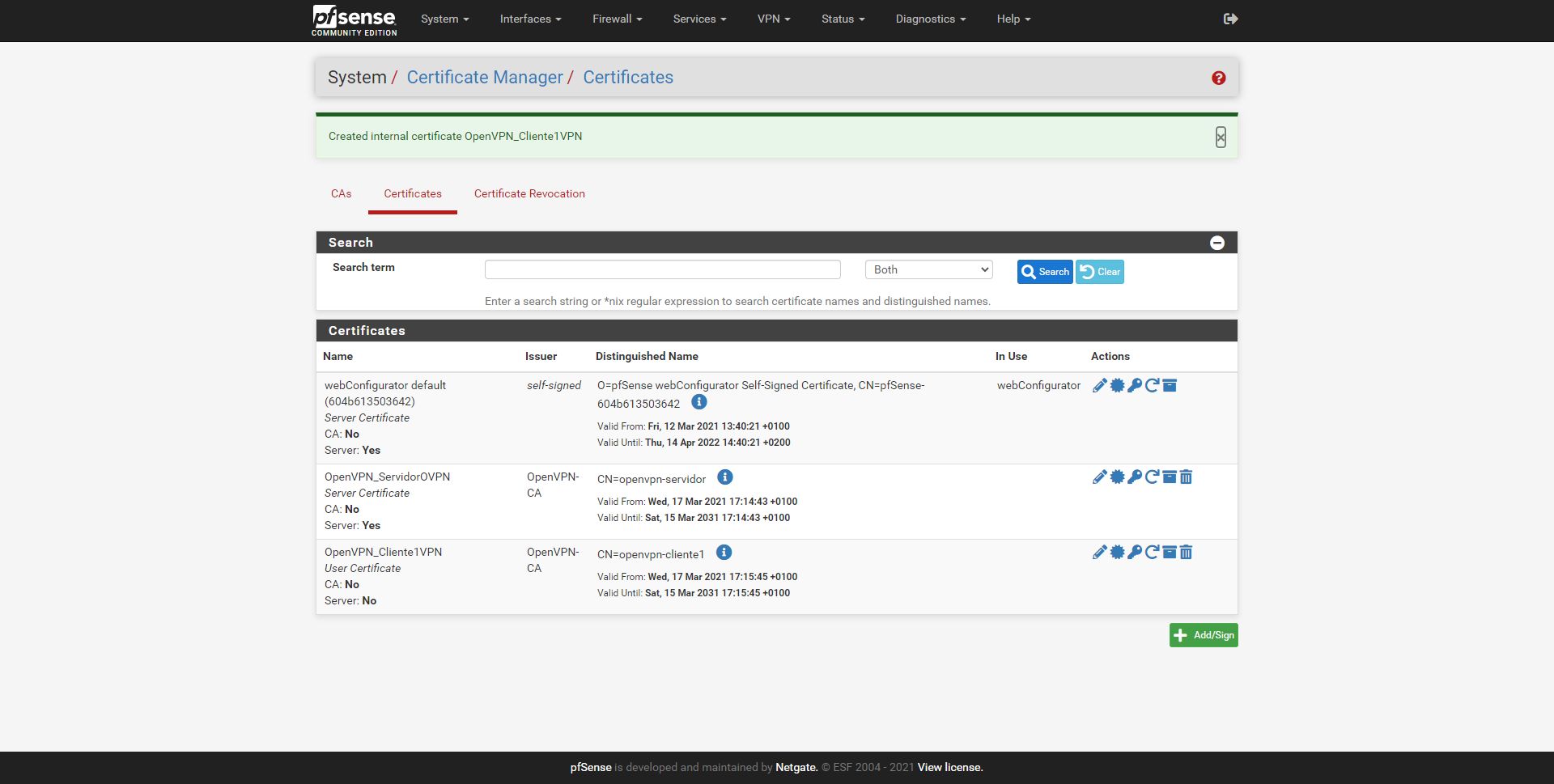Click the blue Search button
Screen dimensions: 1554x784
point(1045,272)
